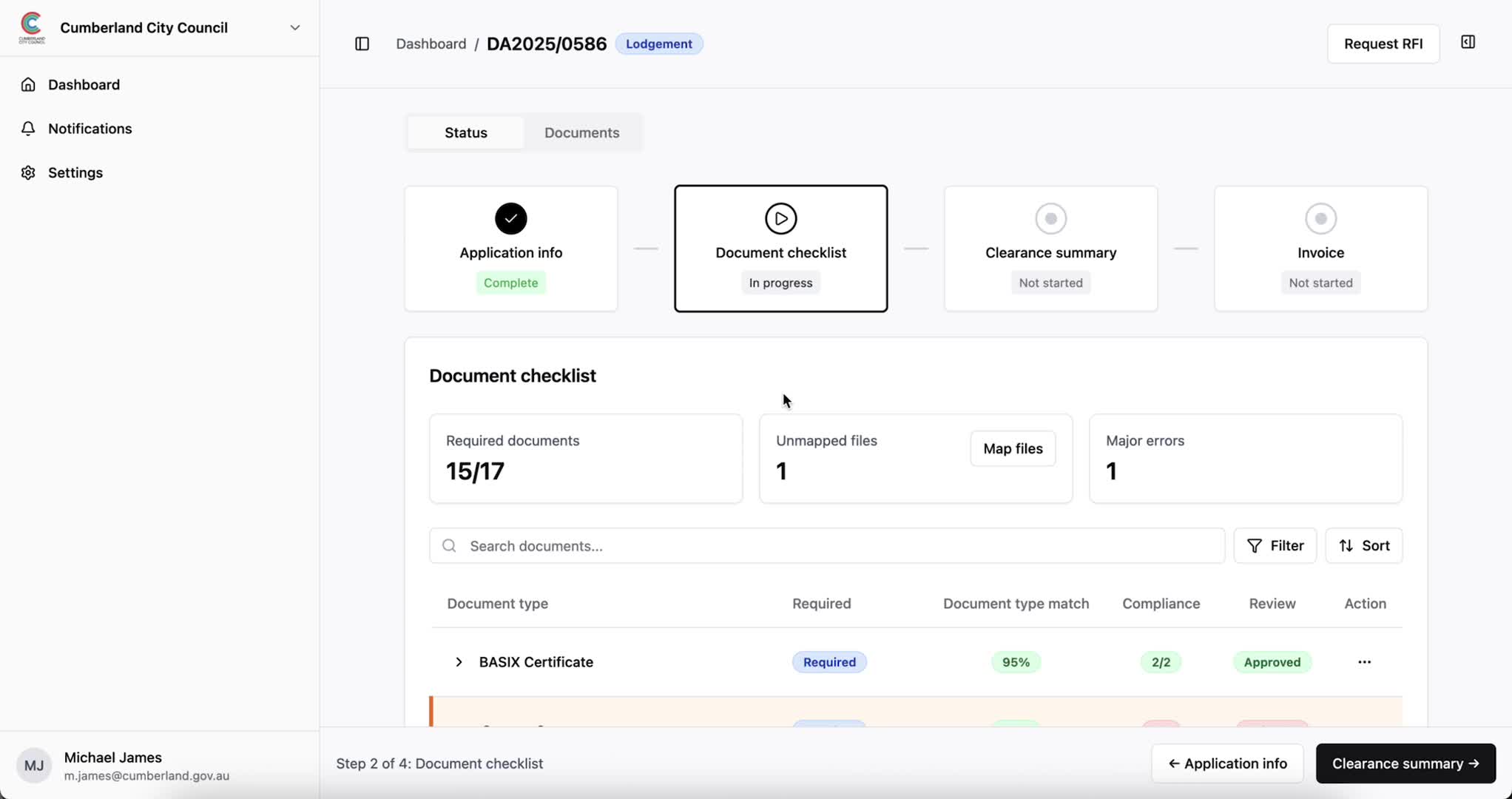The height and width of the screenshot is (799, 1512).
Task: Click the Invoice step circle icon
Action: tap(1321, 218)
